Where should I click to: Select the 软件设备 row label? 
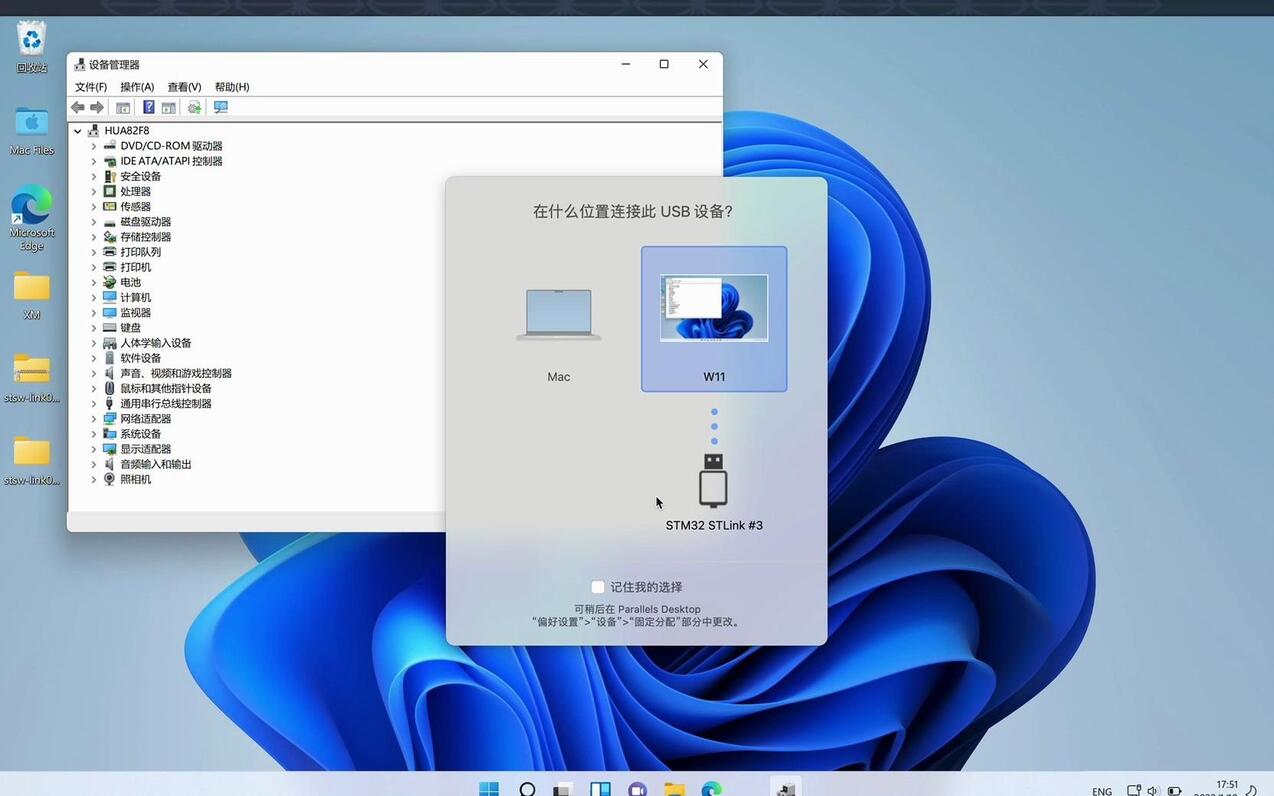[x=141, y=358]
